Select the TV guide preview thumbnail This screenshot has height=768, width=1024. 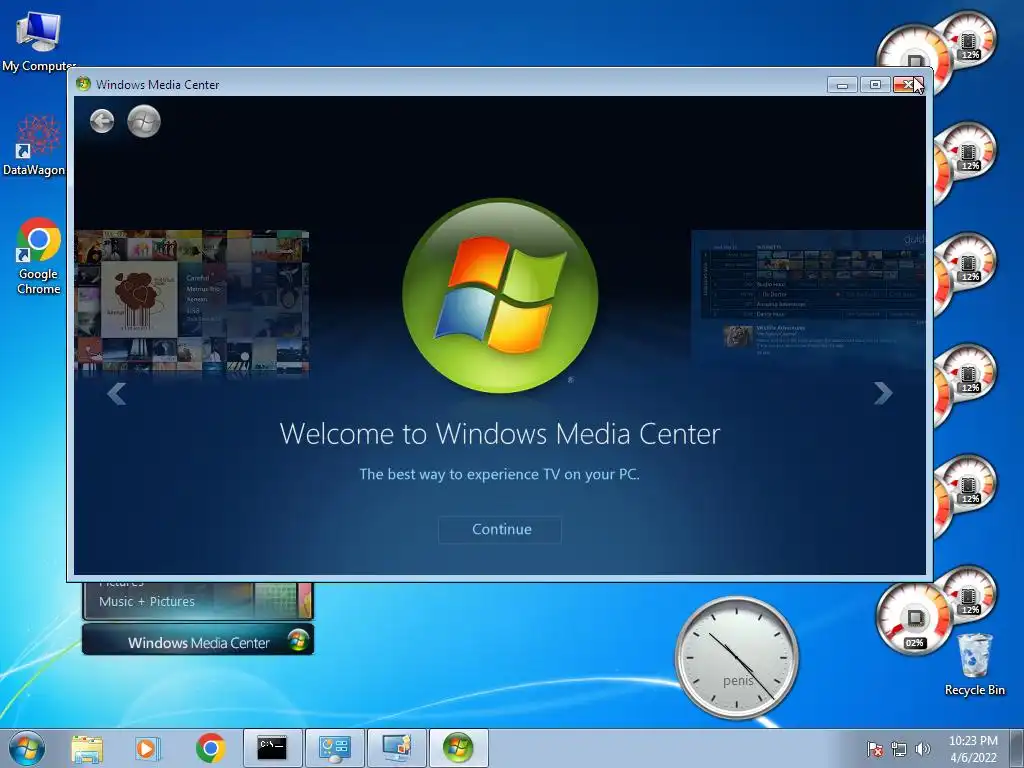coord(808,297)
